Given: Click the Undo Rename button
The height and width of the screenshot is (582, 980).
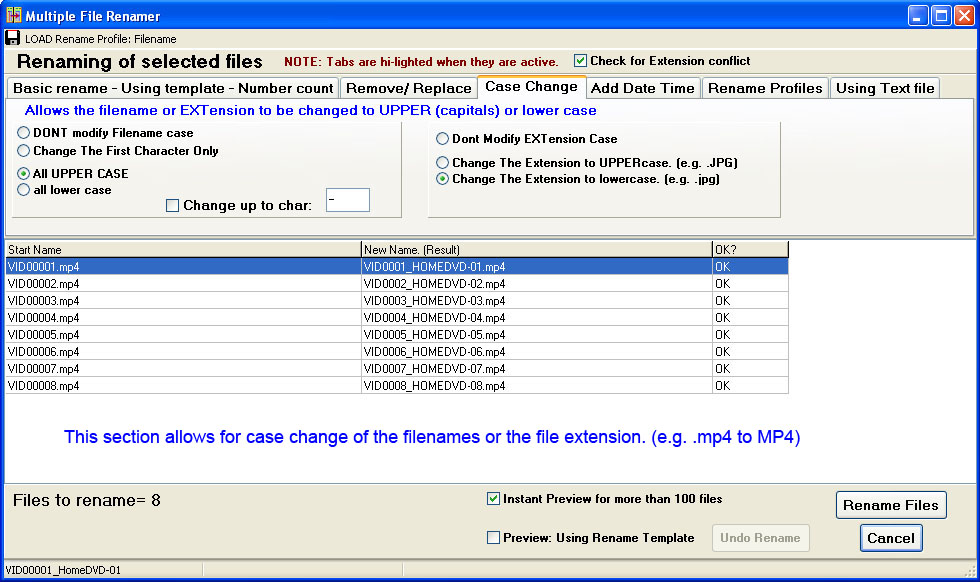Looking at the screenshot, I should click(x=761, y=538).
